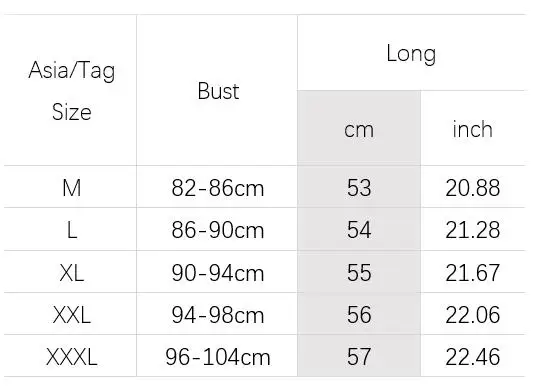Select the 20.88 inch value
Image resolution: width=540 pixels, height=391 pixels.
[x=472, y=188]
